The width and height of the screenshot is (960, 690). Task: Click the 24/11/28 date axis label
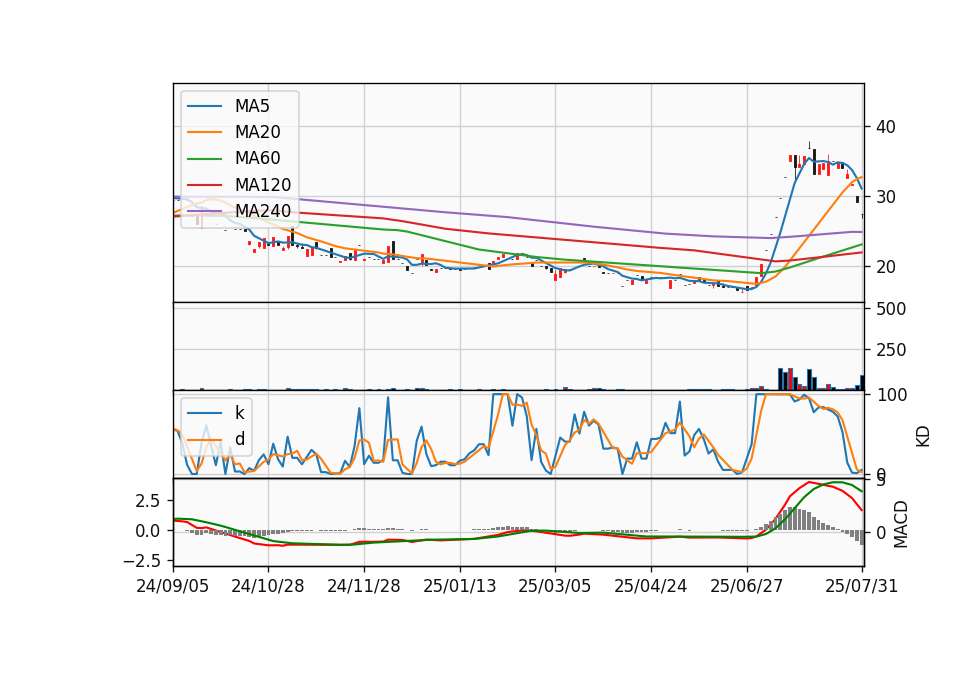364,586
